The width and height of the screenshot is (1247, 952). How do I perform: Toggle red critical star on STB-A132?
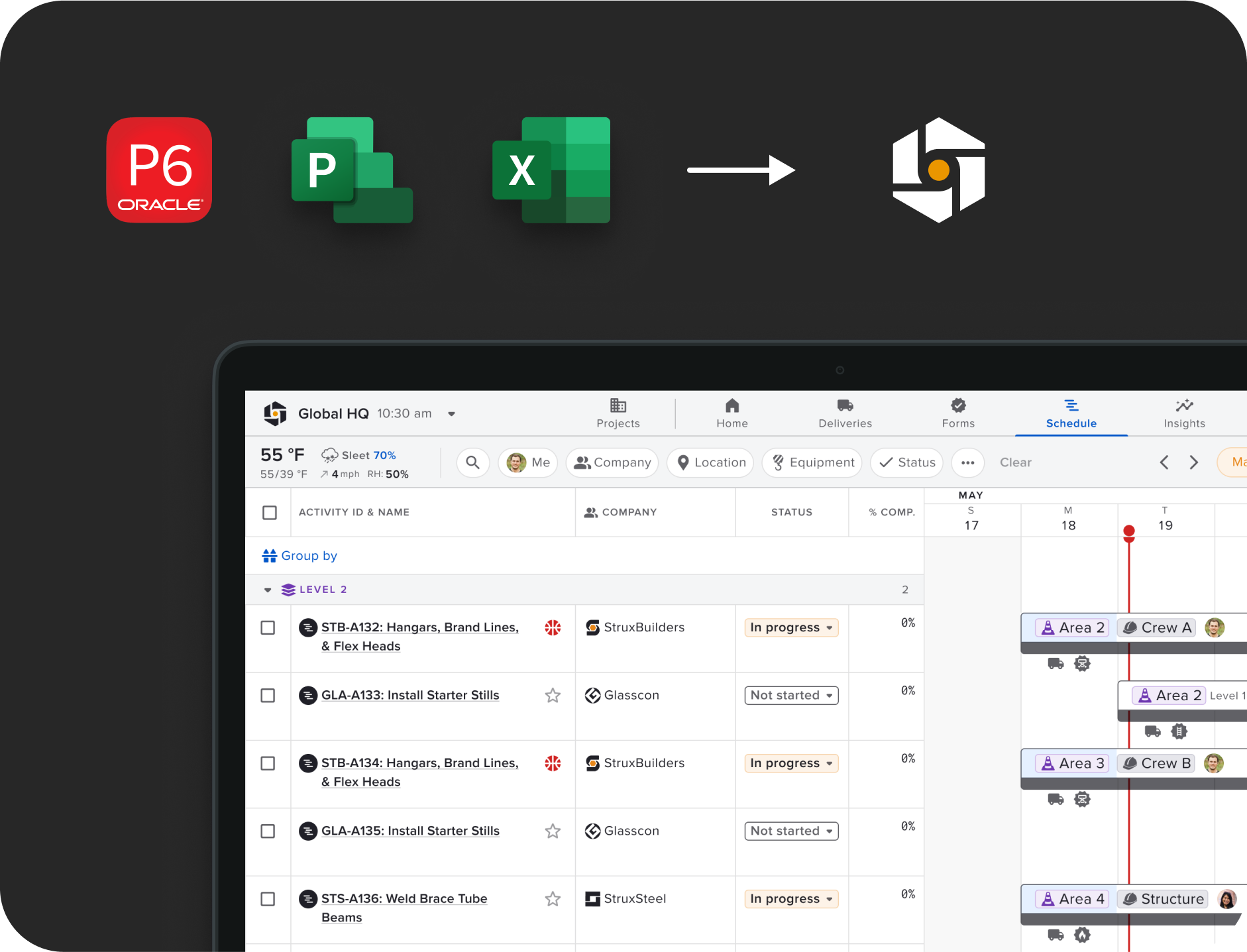point(553,627)
